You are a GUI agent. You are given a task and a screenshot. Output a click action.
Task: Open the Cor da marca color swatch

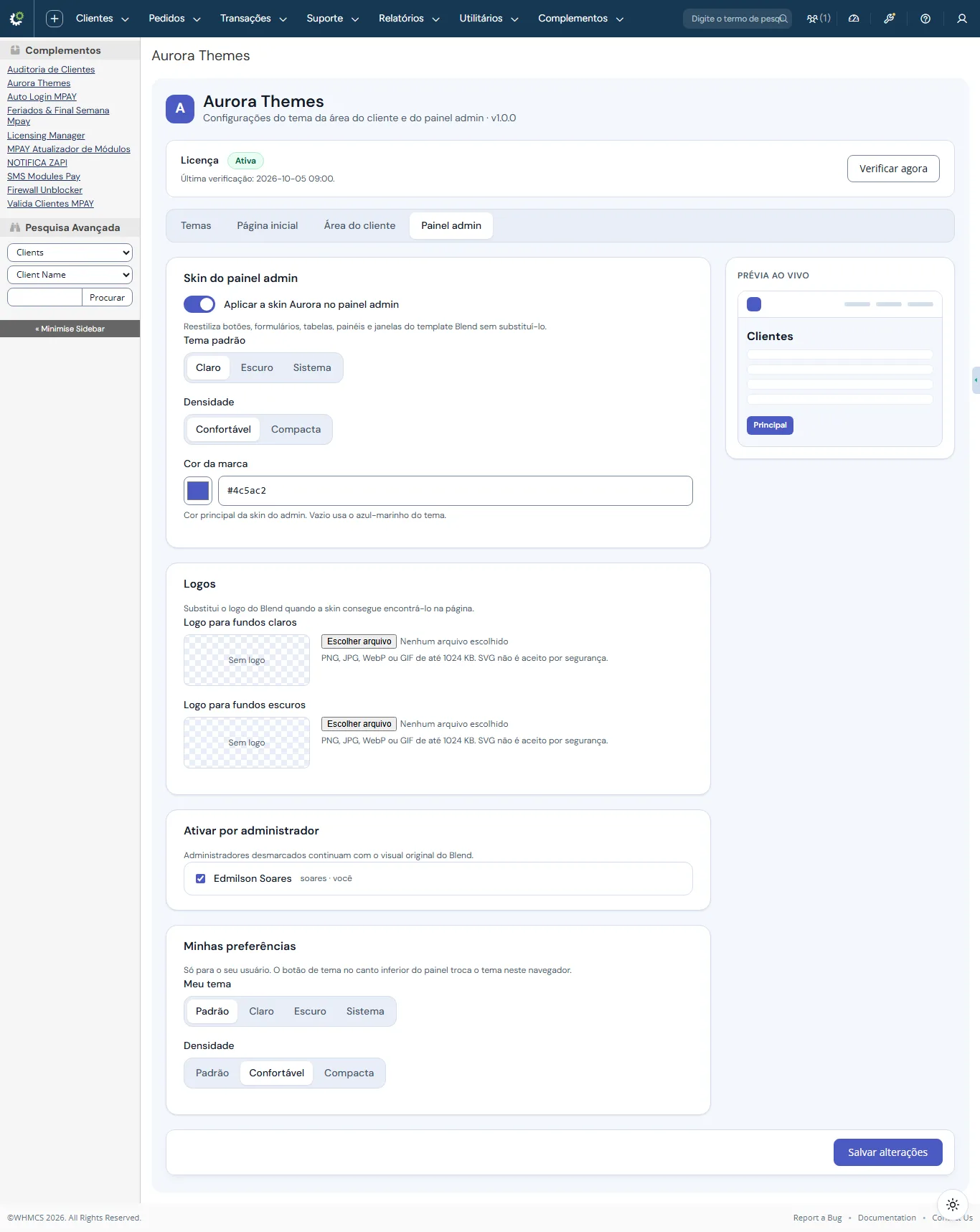(198, 491)
